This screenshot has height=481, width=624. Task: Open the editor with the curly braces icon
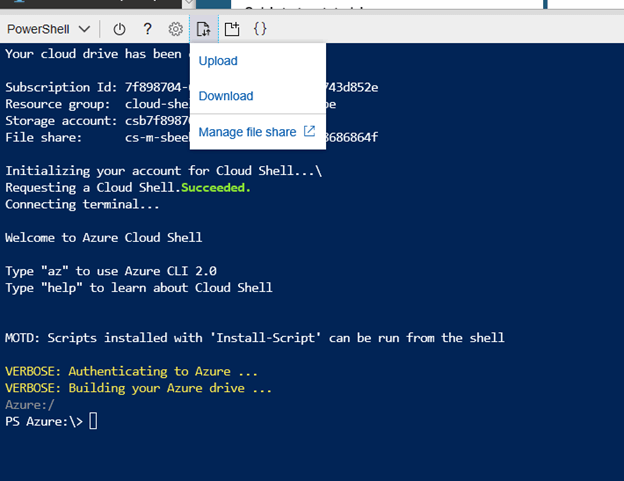point(260,29)
